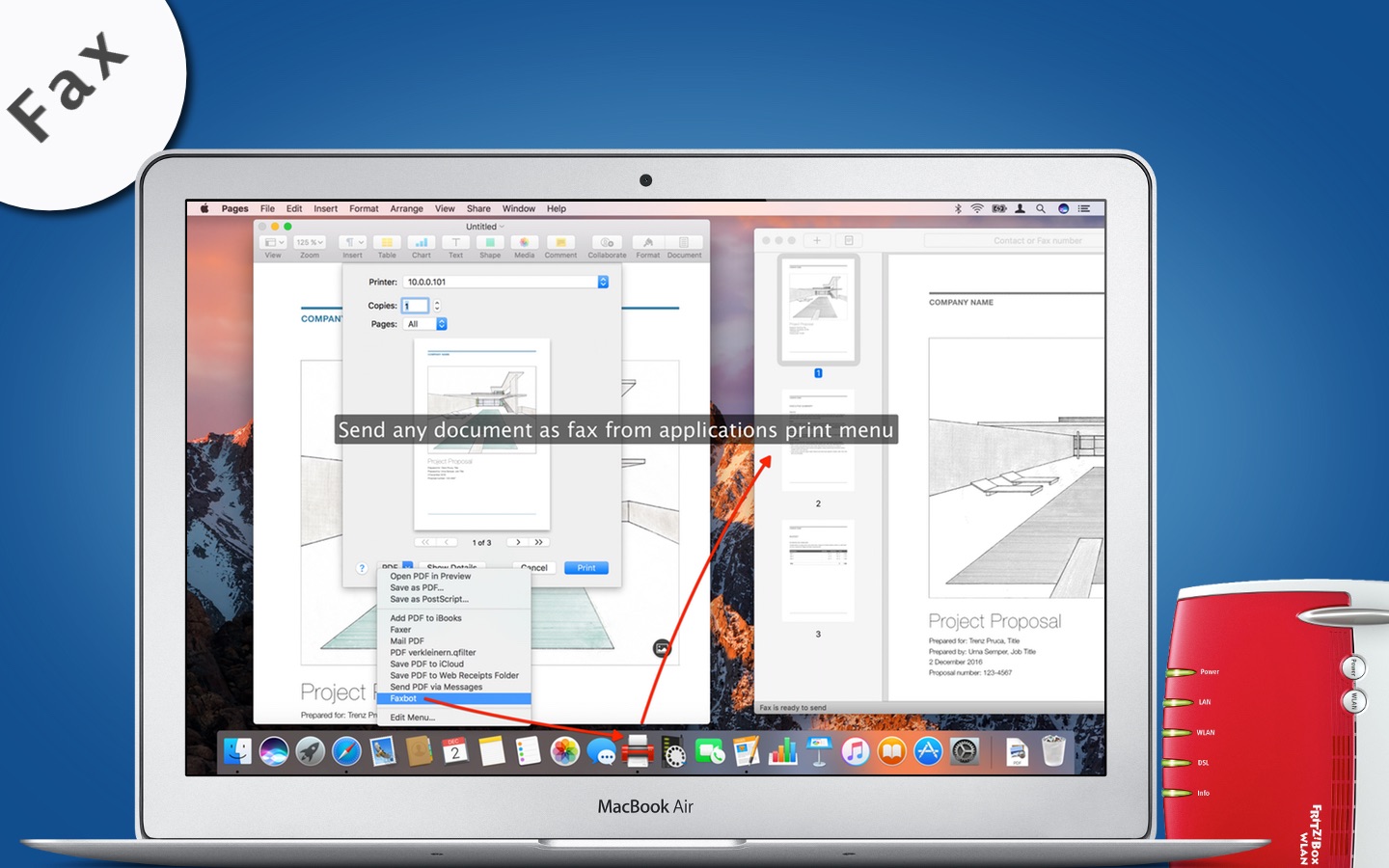This screenshot has height=868, width=1389.
Task: Select Faxbot in PDF menu
Action: 453,698
